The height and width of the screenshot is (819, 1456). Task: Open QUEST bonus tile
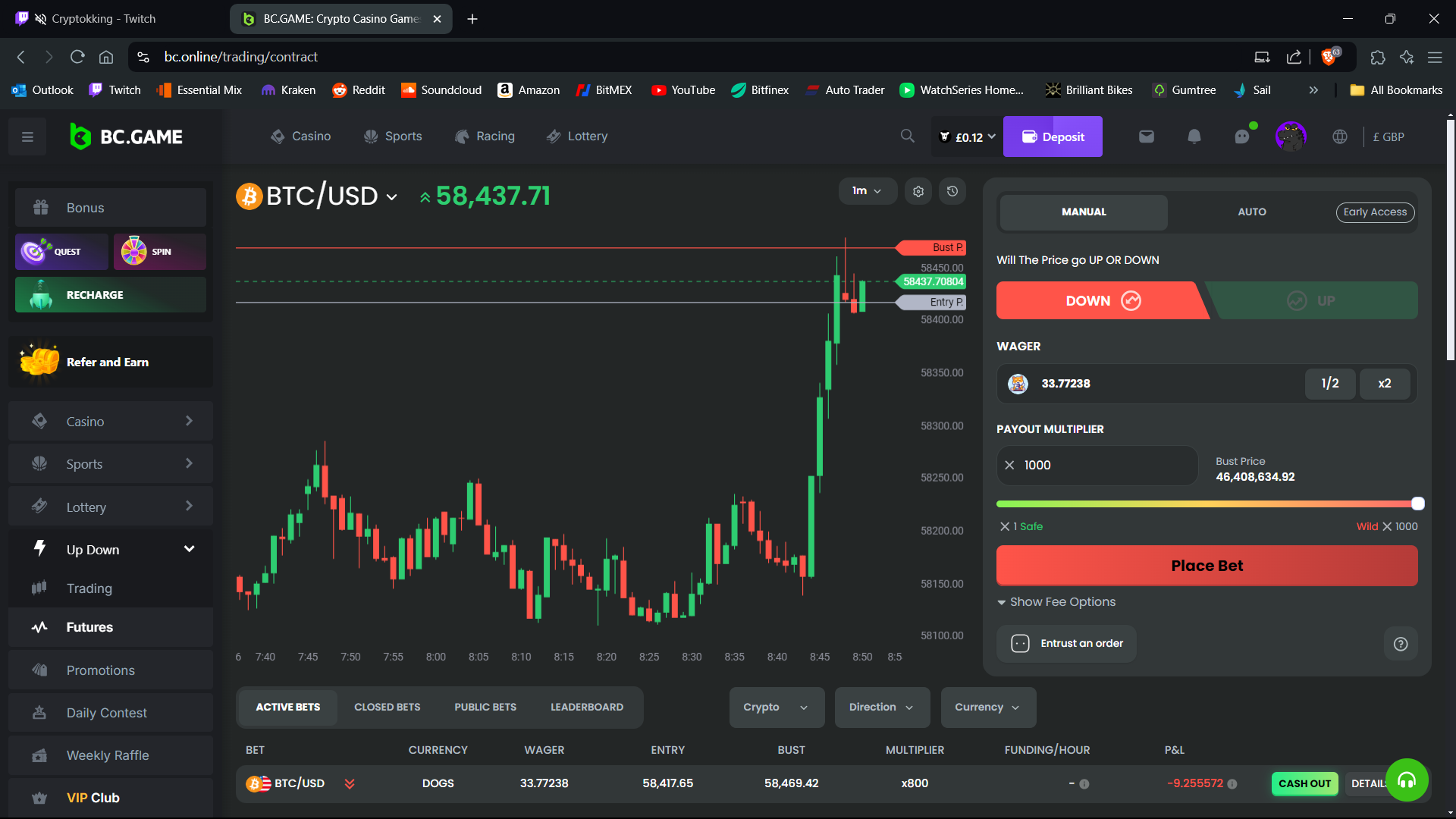(x=61, y=252)
